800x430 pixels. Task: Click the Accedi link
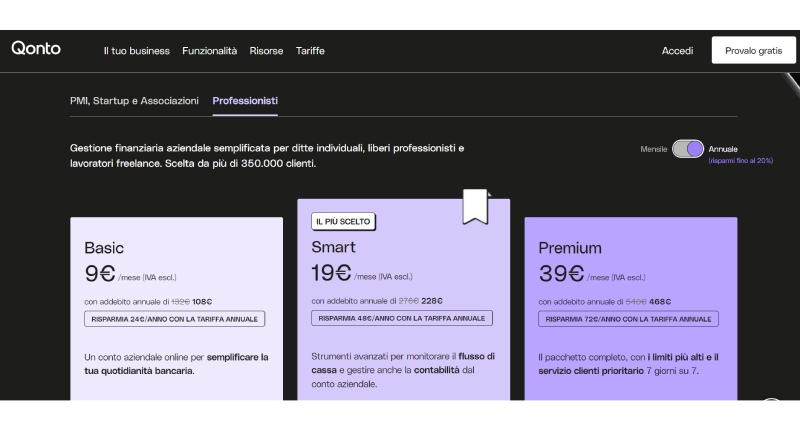pos(677,51)
